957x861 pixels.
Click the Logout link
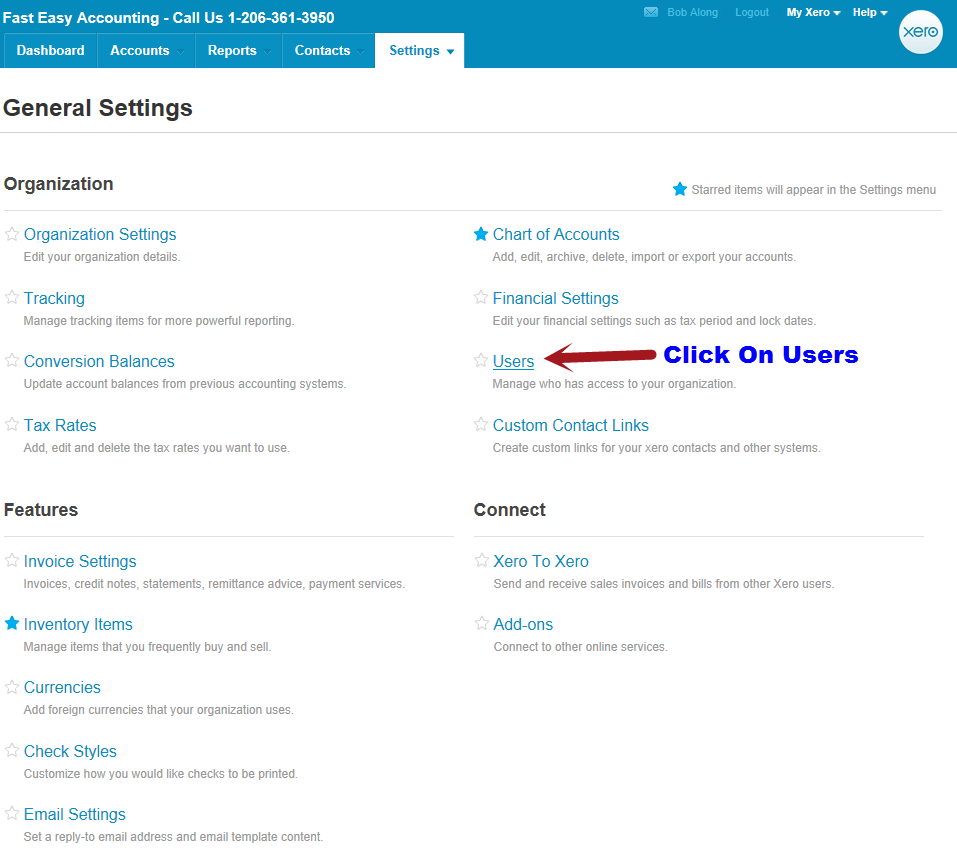752,13
